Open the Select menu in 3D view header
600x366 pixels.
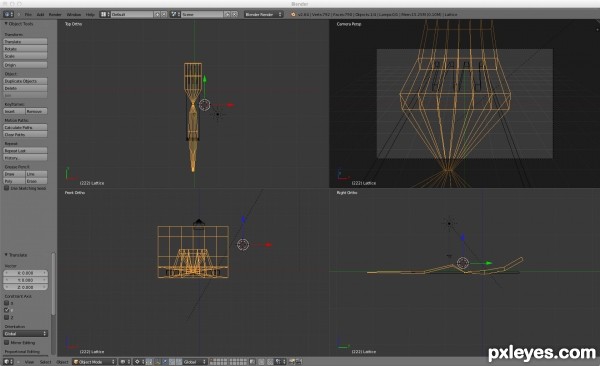tap(45, 362)
